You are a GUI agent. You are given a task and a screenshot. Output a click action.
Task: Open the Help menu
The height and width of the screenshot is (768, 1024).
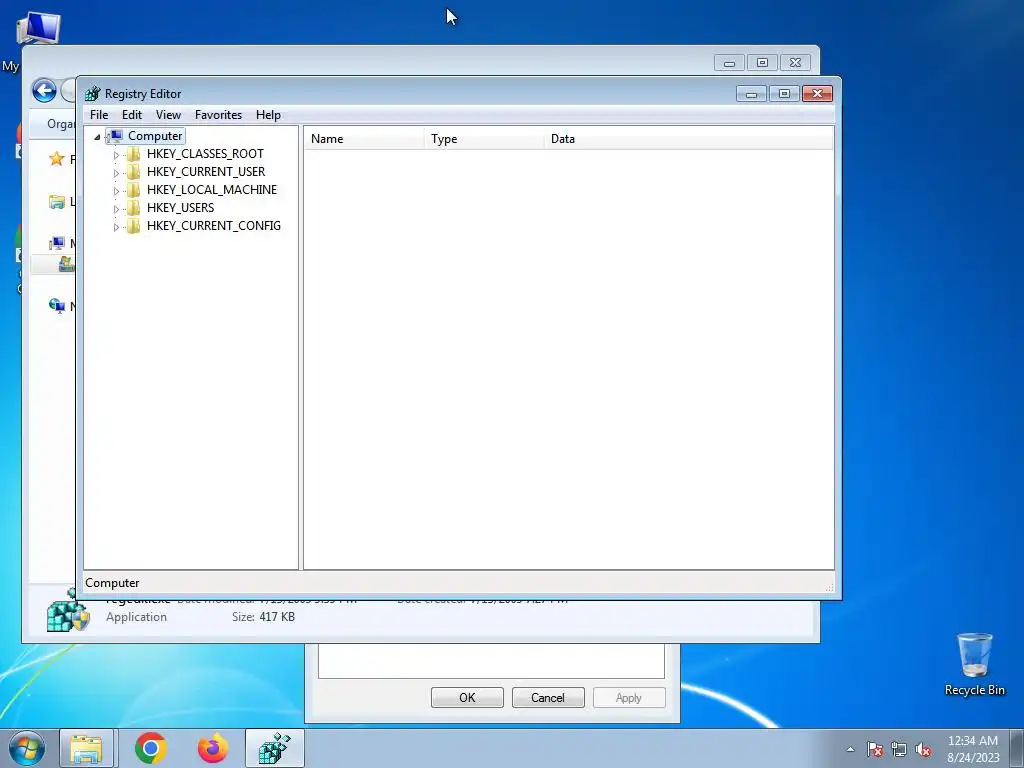(x=268, y=115)
